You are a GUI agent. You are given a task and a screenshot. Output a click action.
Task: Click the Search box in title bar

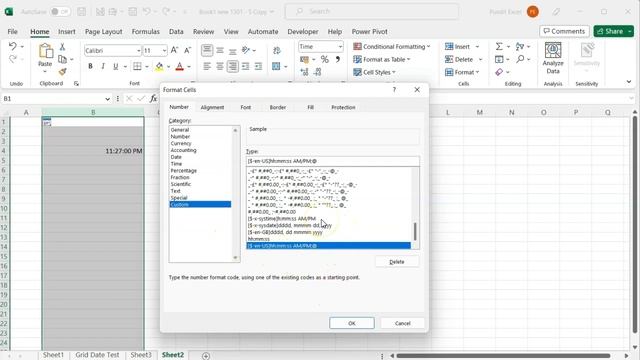(x=371, y=11)
